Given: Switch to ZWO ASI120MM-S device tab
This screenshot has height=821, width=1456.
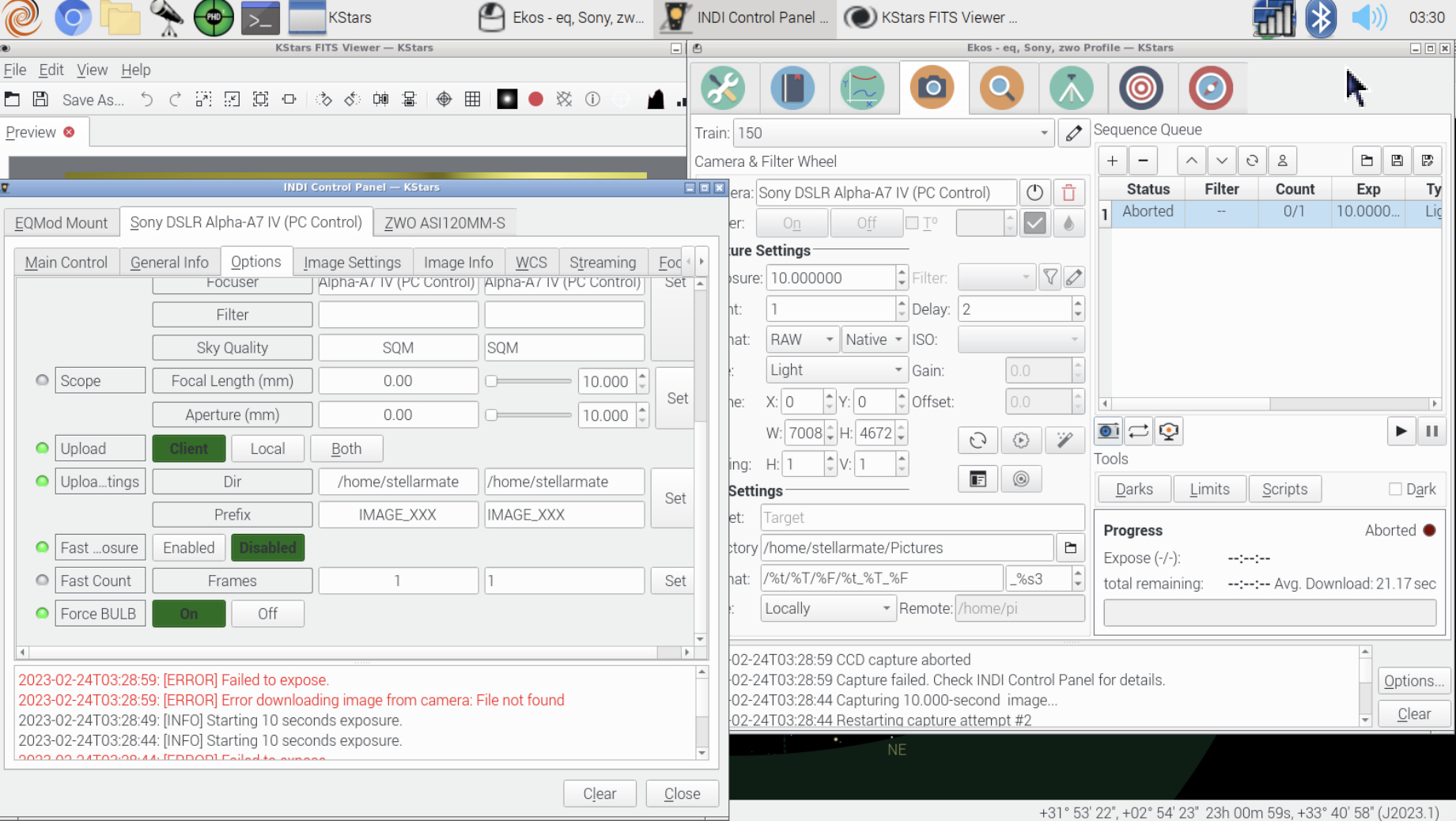Looking at the screenshot, I should coord(444,222).
